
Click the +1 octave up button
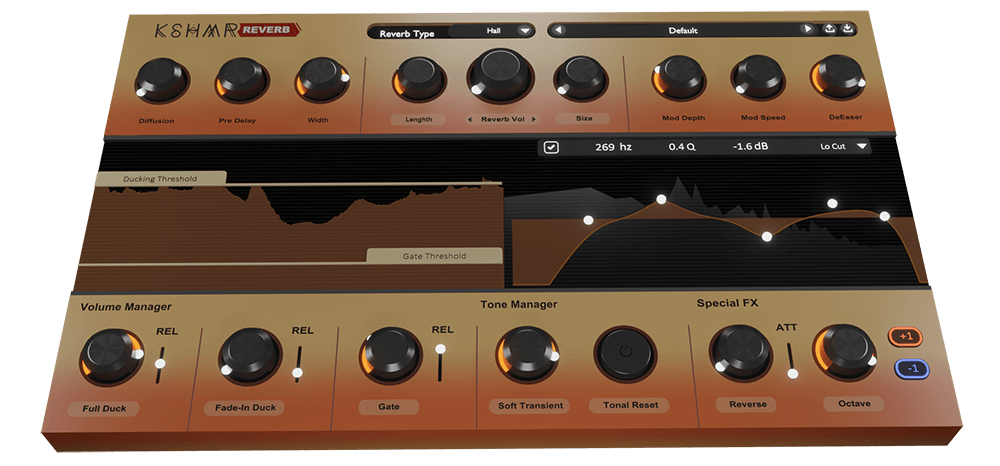tap(906, 336)
